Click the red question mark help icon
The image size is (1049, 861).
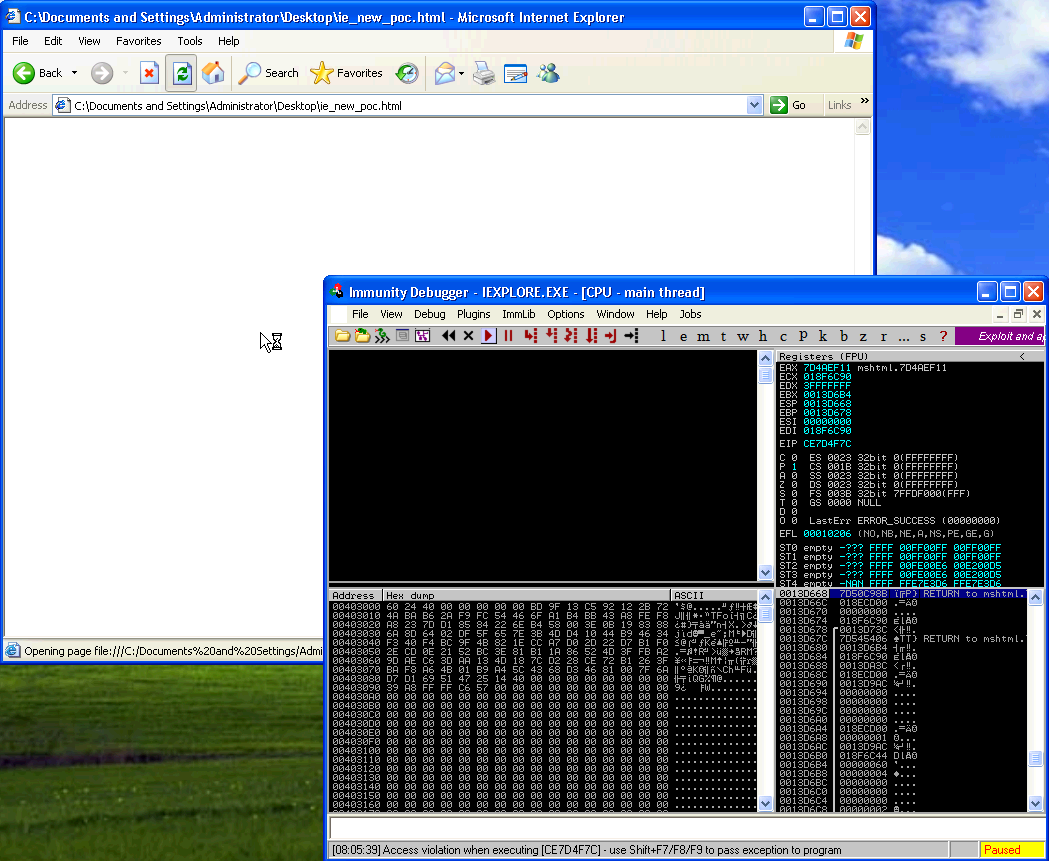(943, 336)
